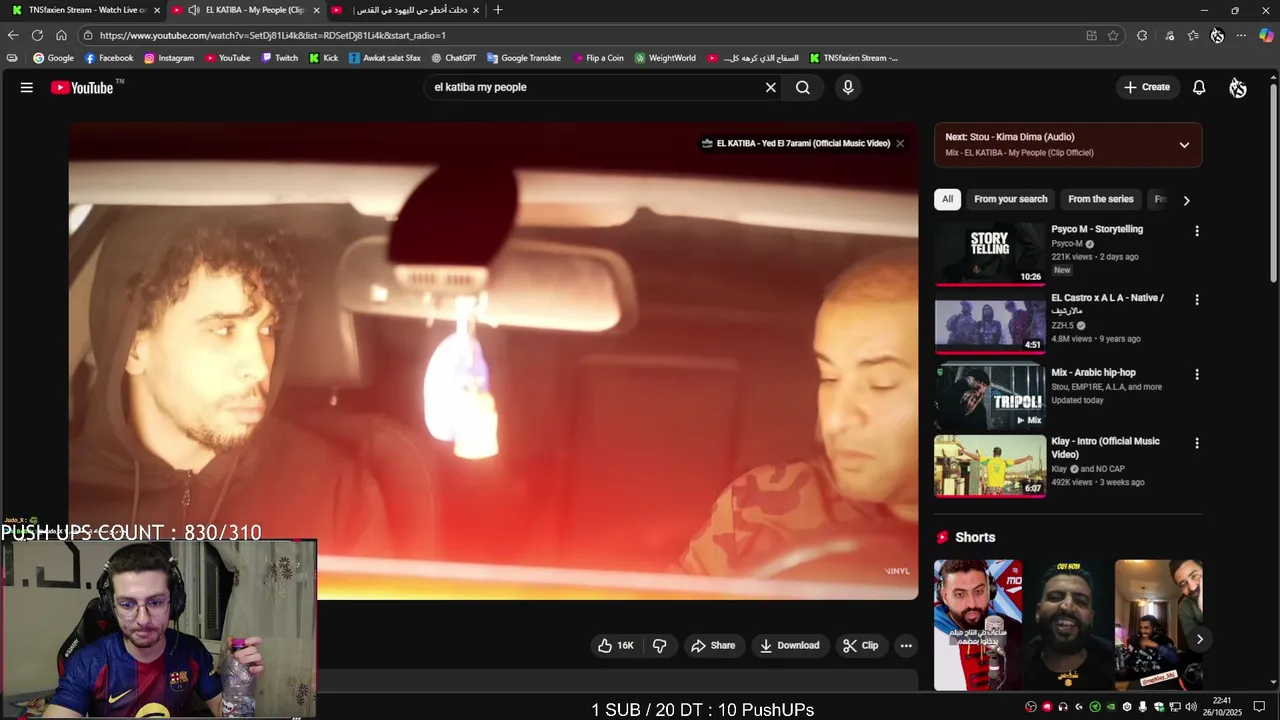Open browser extensions puzzle icon

tap(1142, 35)
